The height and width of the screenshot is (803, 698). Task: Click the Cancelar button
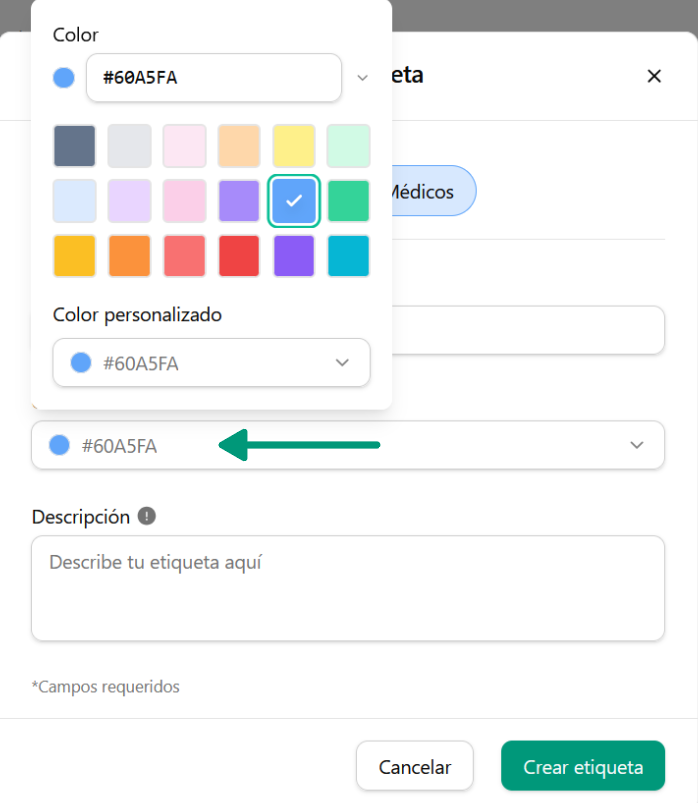point(414,767)
